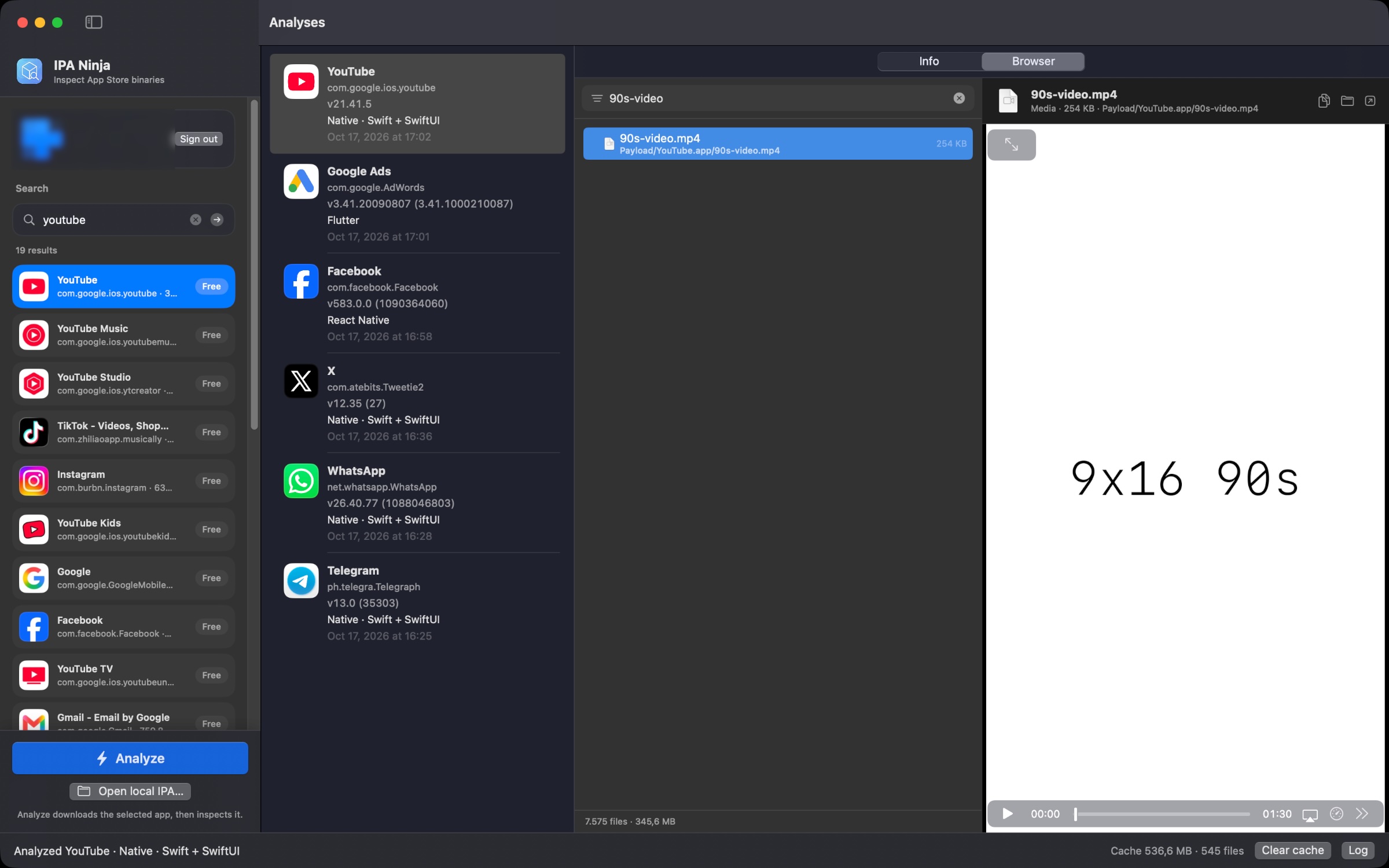Open AirPlay options in video player

pos(1310,814)
